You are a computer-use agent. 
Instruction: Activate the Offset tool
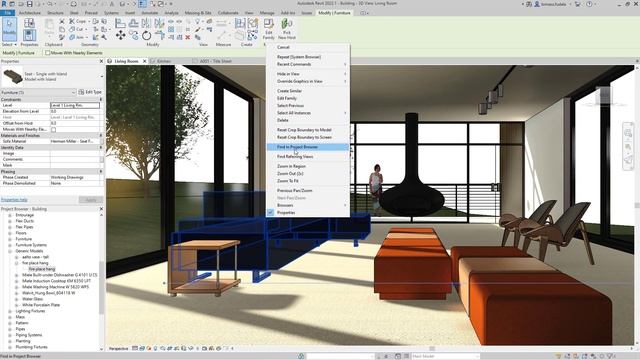point(133,23)
